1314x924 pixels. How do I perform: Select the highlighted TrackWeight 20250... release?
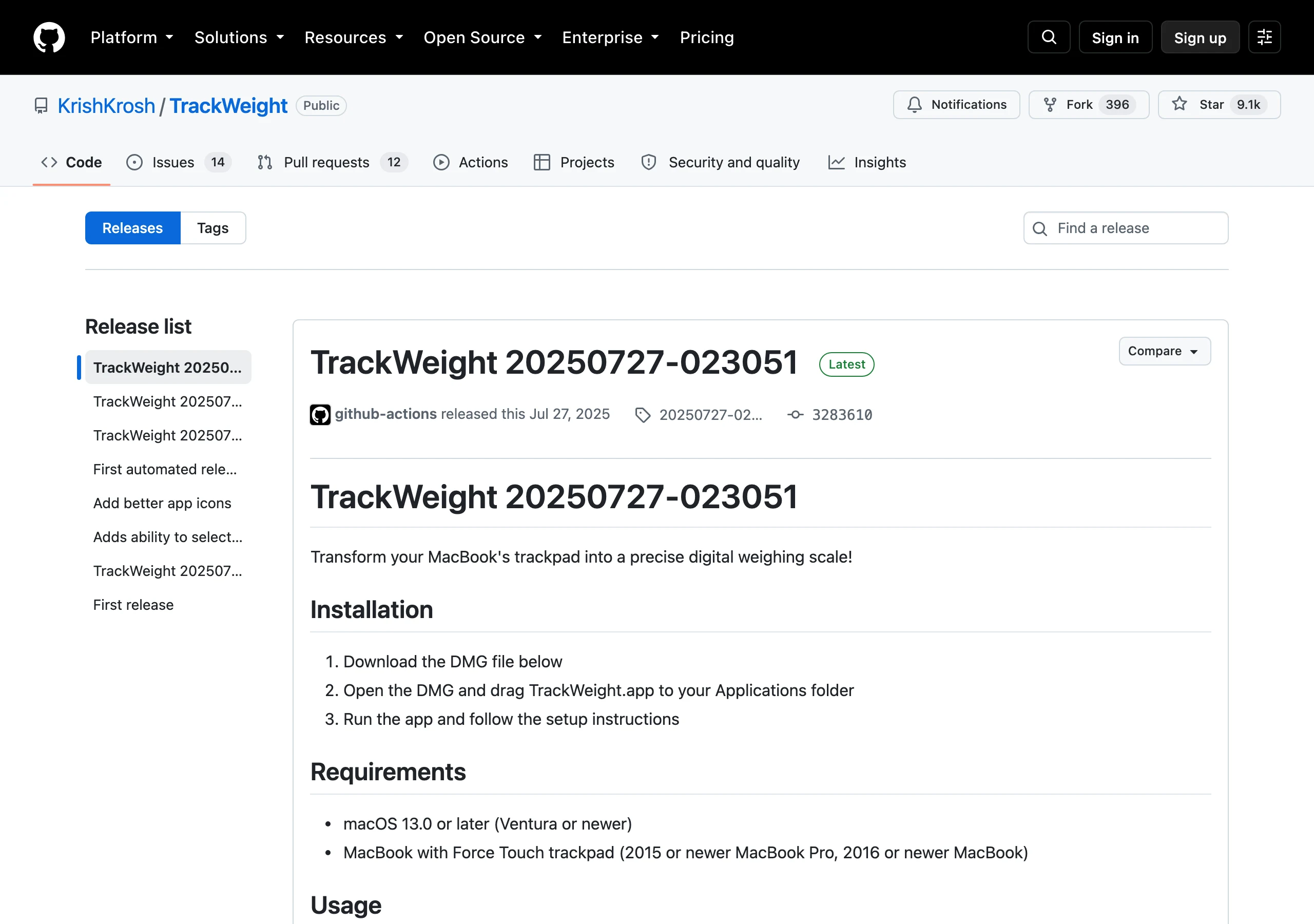168,367
